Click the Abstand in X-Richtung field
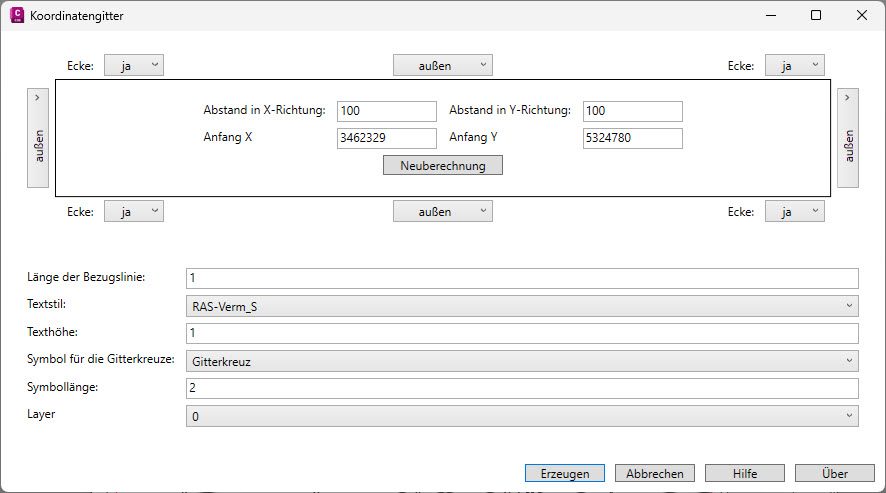Screen dimensions: 886x493 click(x=387, y=111)
